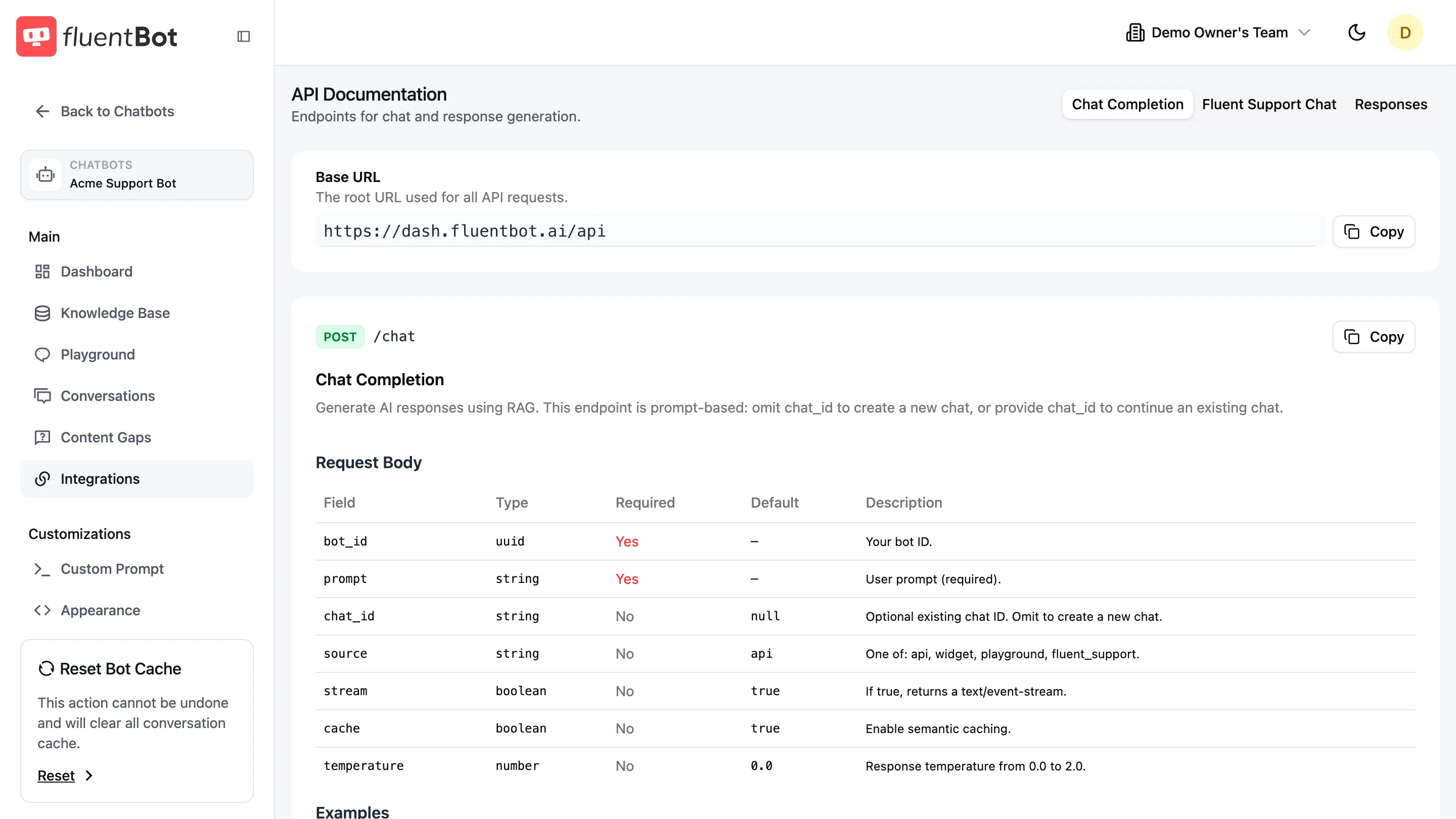Screen dimensions: 1456x819
Task: Click the cache field cell
Action: tap(341, 728)
